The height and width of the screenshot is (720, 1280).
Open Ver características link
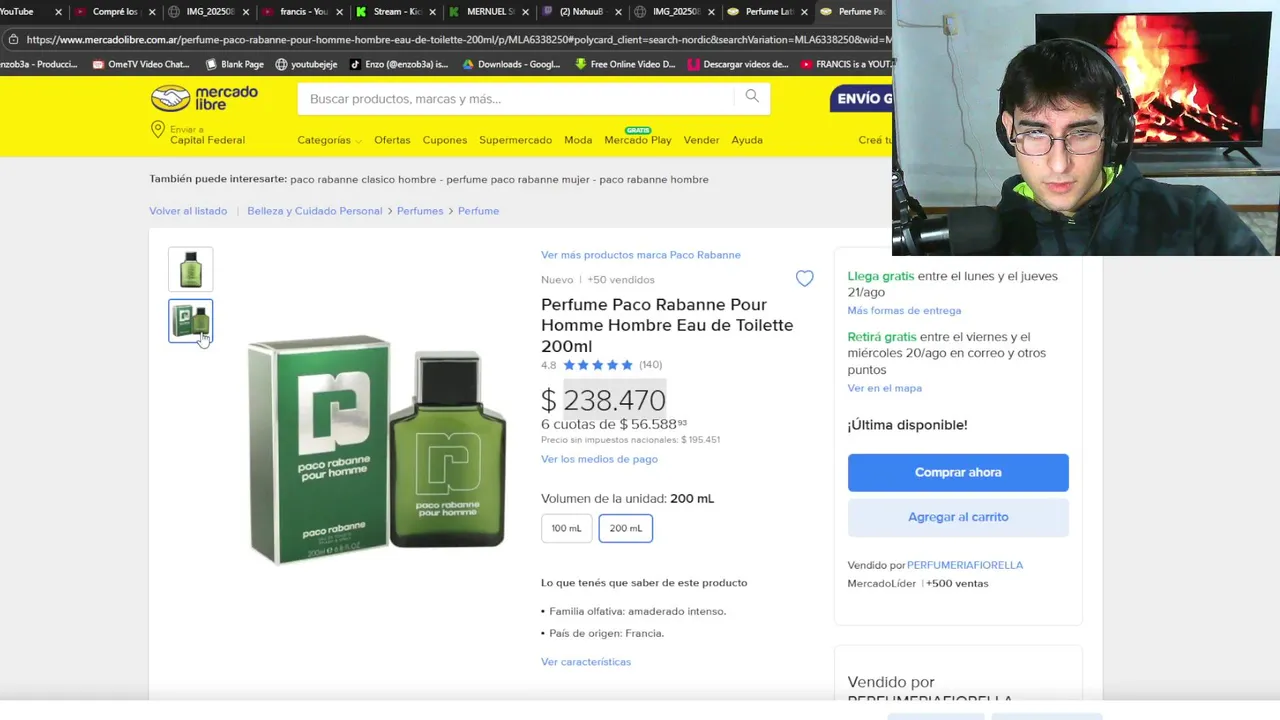586,662
